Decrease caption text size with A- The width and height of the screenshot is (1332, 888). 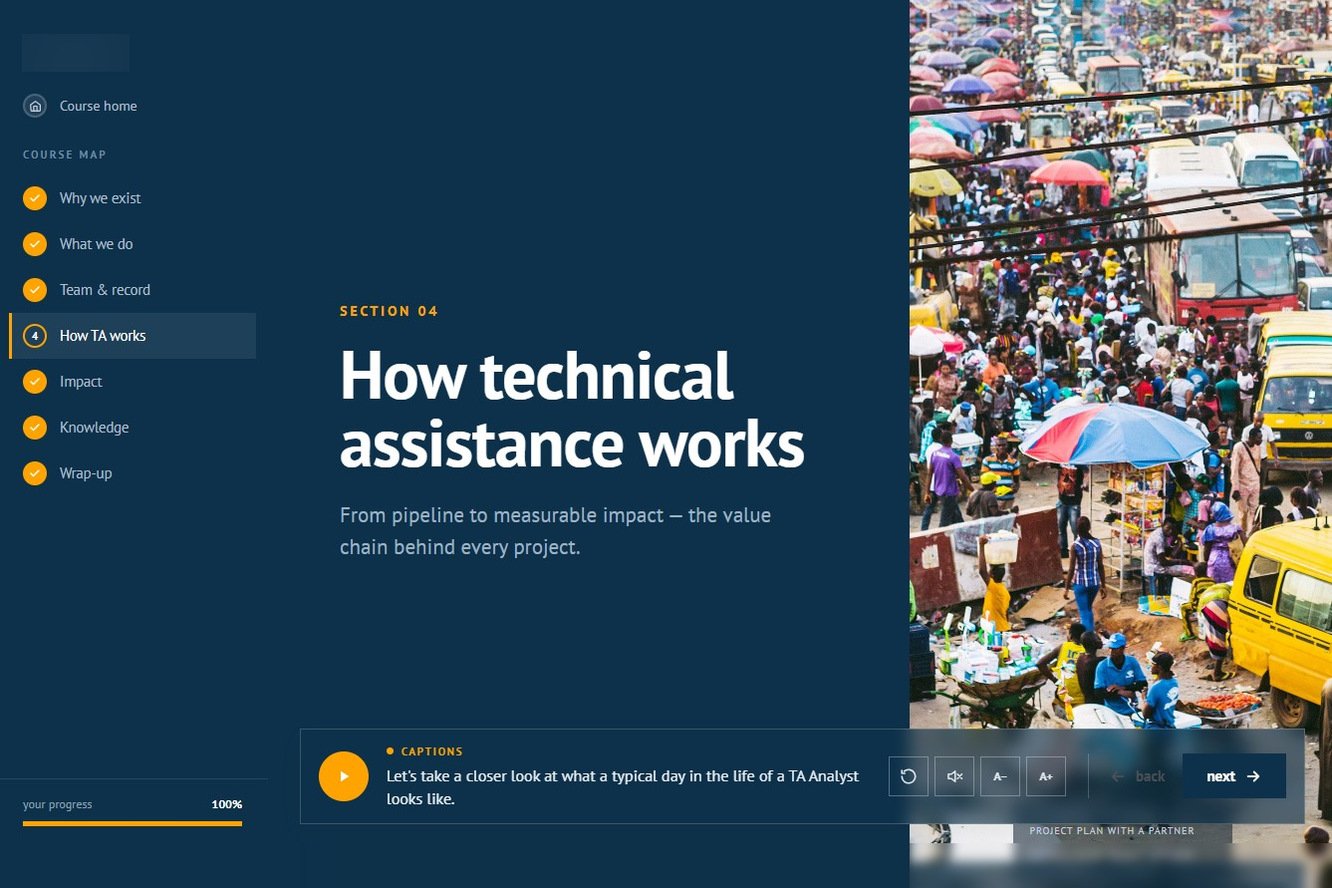click(1000, 776)
